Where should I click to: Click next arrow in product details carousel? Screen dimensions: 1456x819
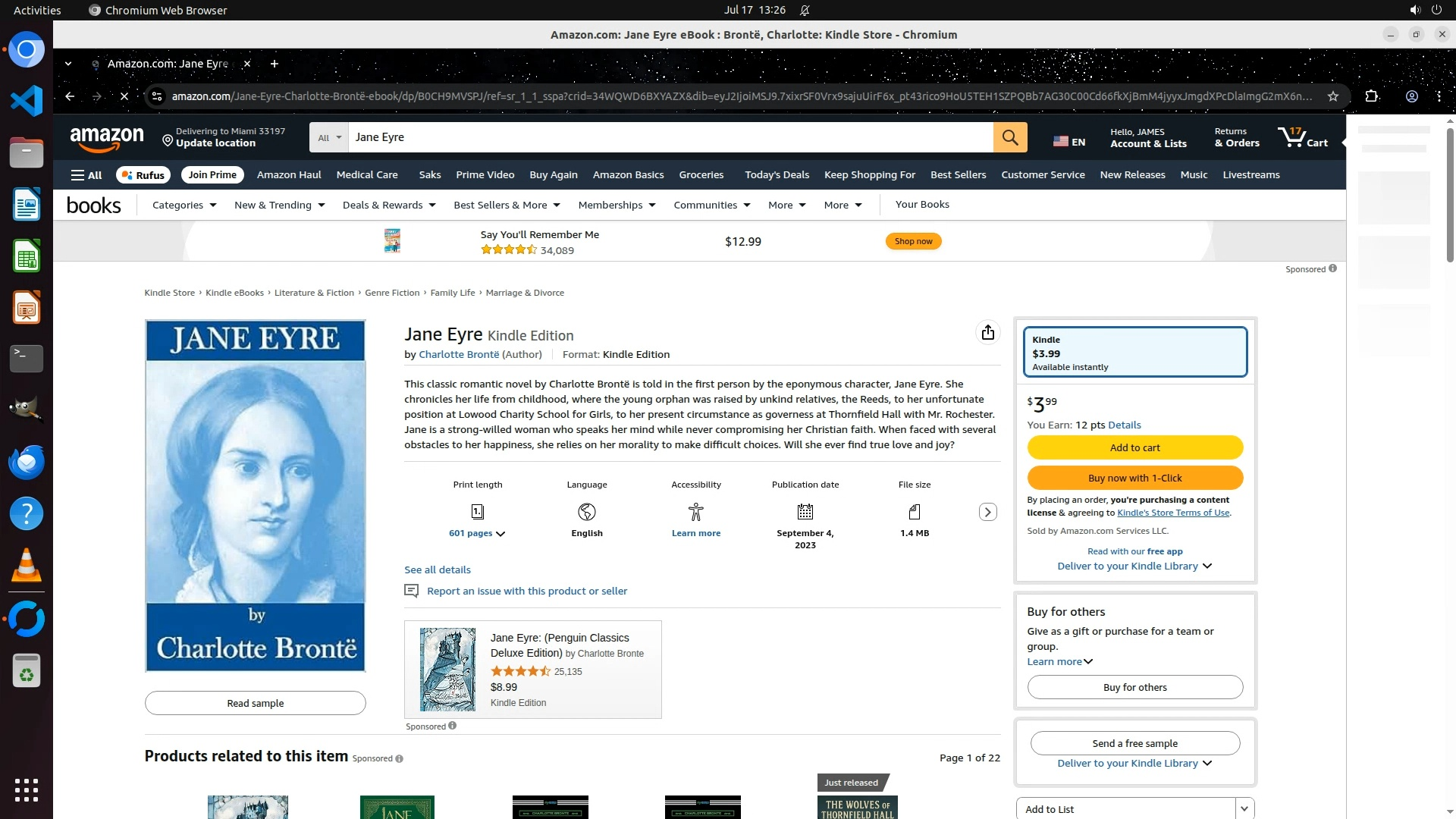[987, 513]
